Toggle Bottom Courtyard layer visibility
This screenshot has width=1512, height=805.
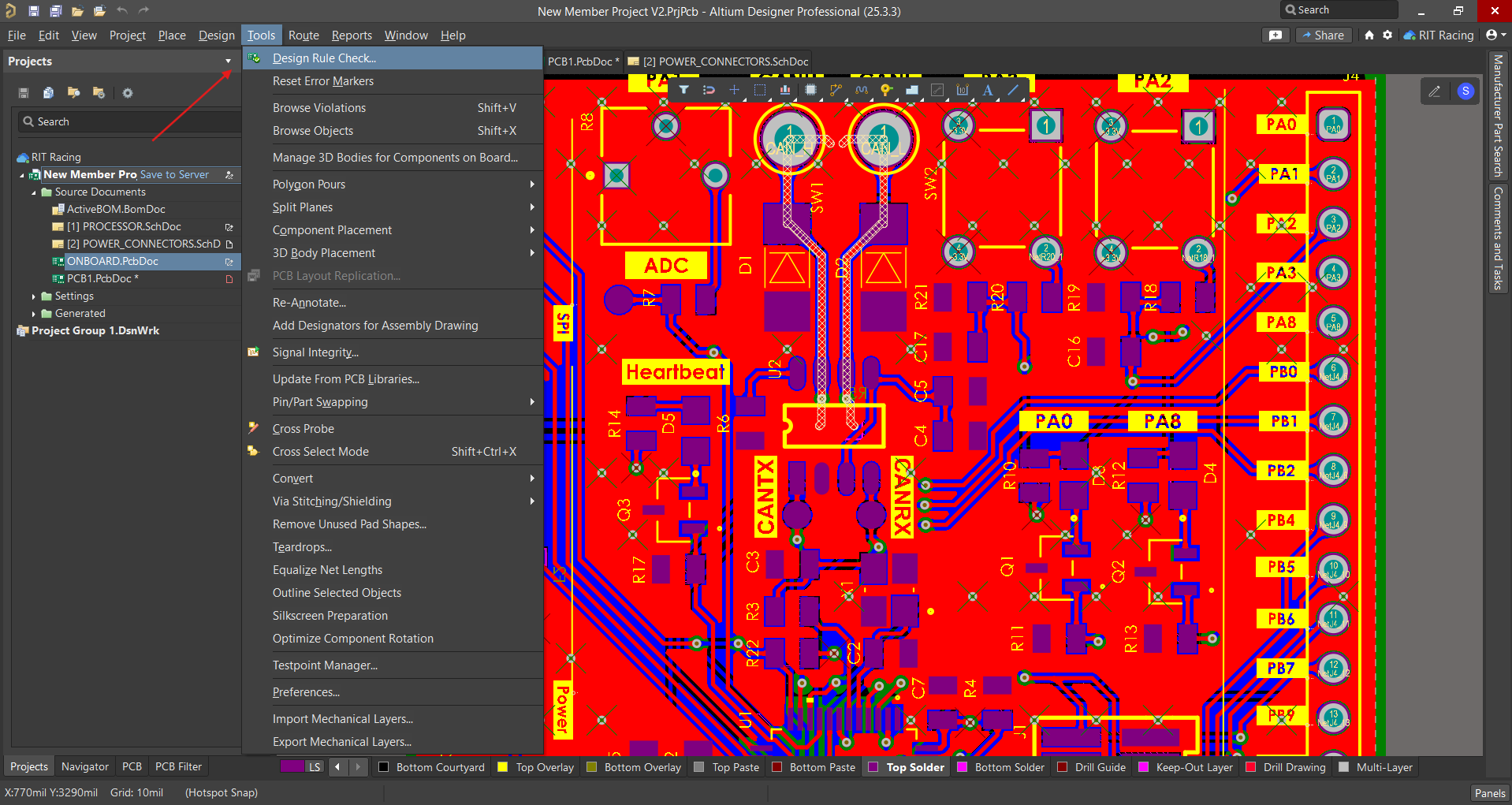pos(384,767)
